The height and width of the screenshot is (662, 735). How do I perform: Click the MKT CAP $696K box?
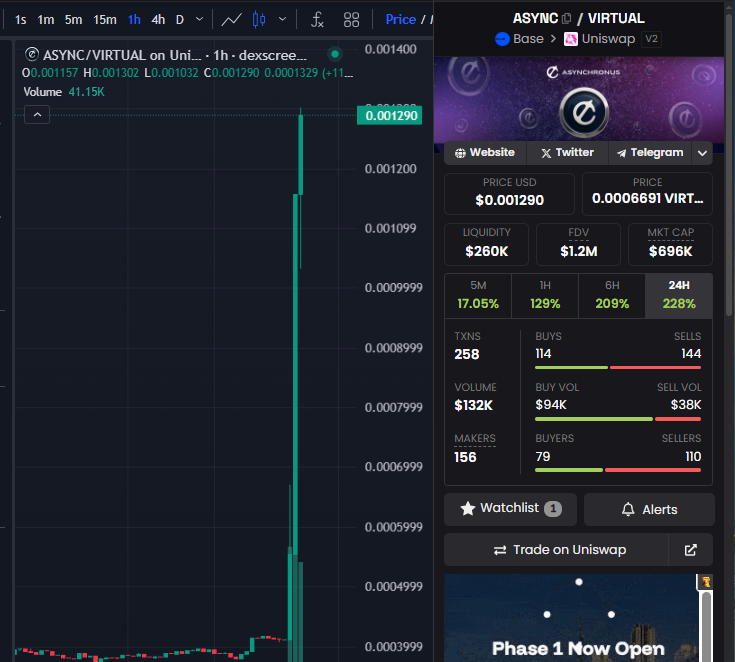click(670, 244)
